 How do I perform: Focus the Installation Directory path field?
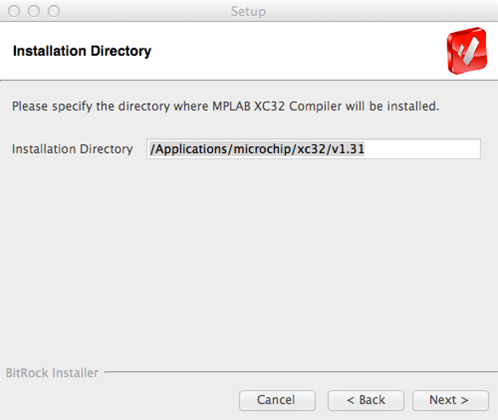[x=313, y=149]
